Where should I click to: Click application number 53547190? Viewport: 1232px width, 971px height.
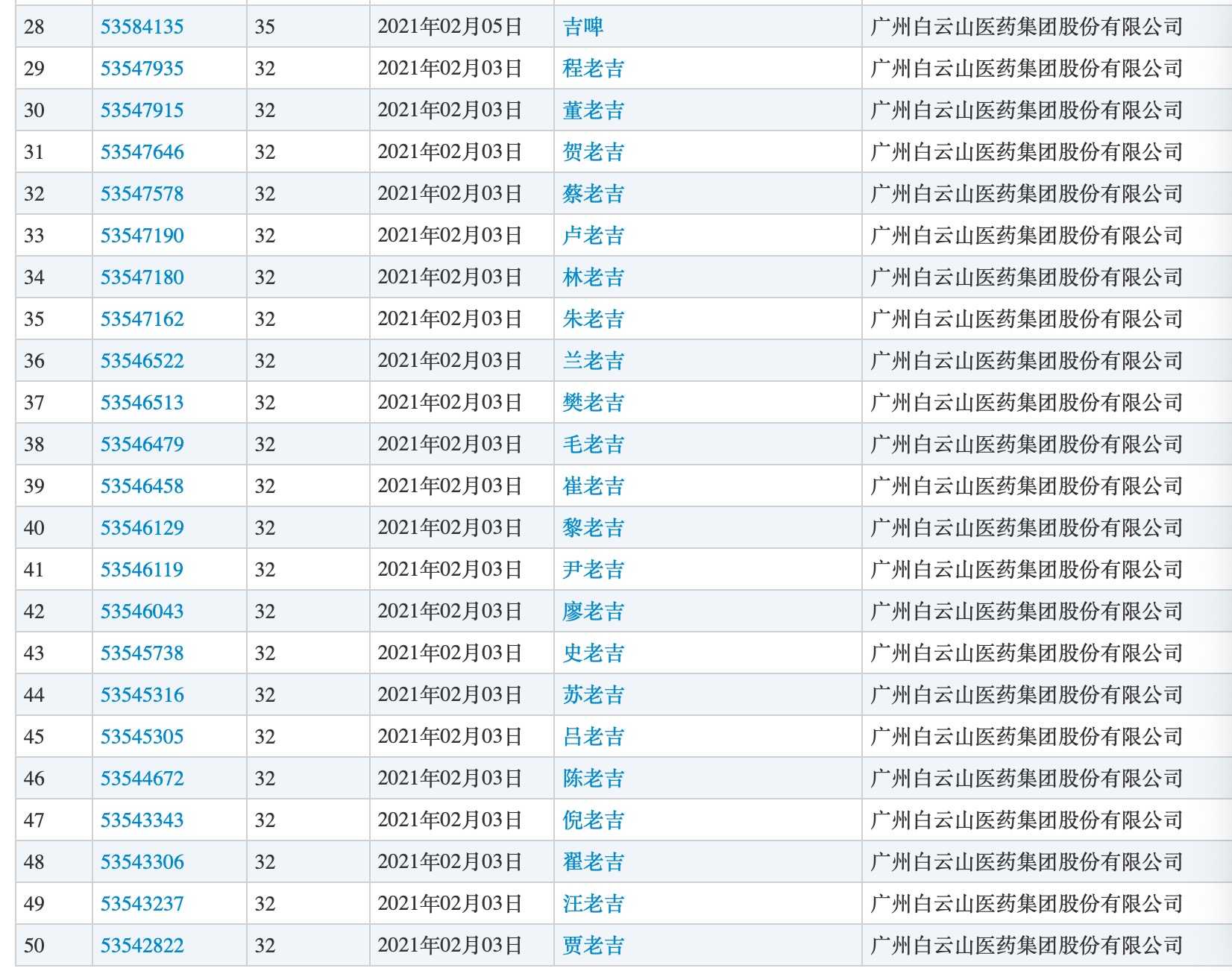pyautogui.click(x=142, y=236)
